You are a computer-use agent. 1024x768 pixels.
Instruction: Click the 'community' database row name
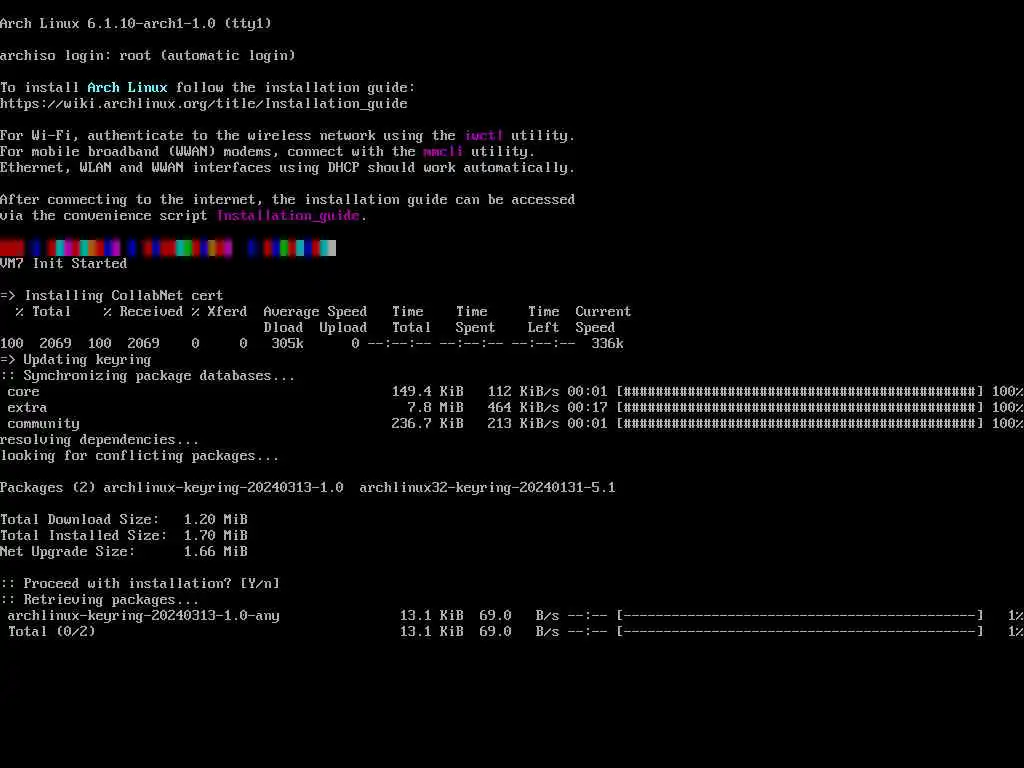point(43,424)
